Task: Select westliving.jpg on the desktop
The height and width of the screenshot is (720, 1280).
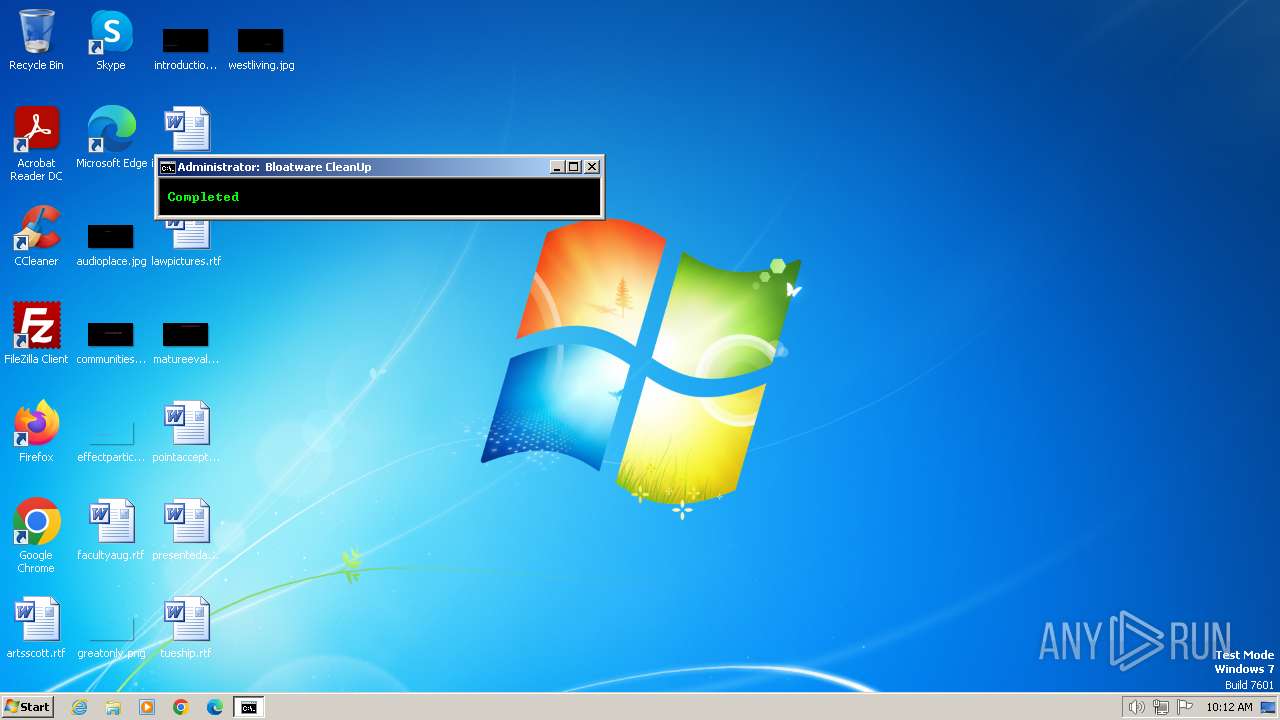Action: tap(261, 48)
